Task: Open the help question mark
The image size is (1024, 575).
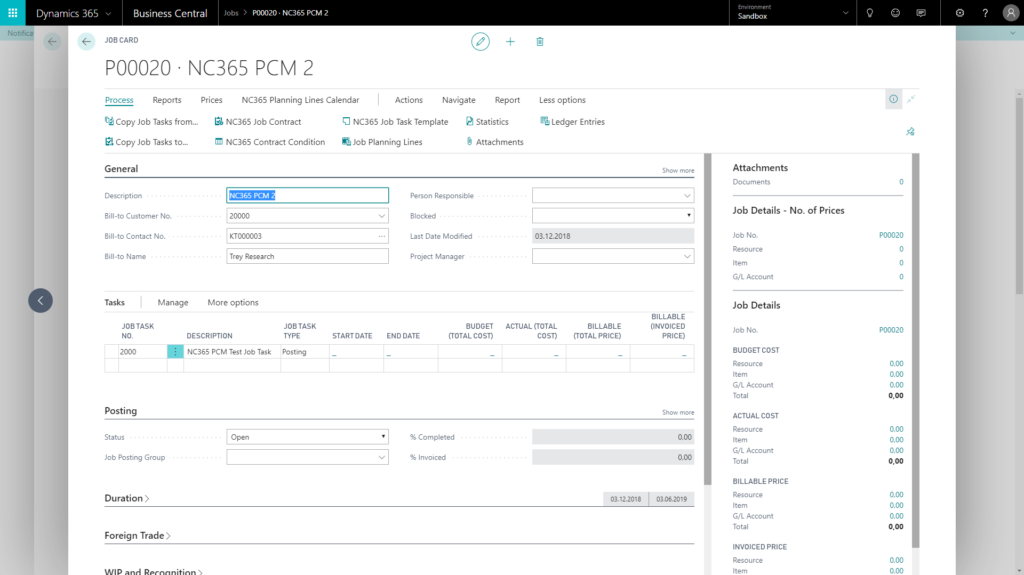Action: (985, 13)
